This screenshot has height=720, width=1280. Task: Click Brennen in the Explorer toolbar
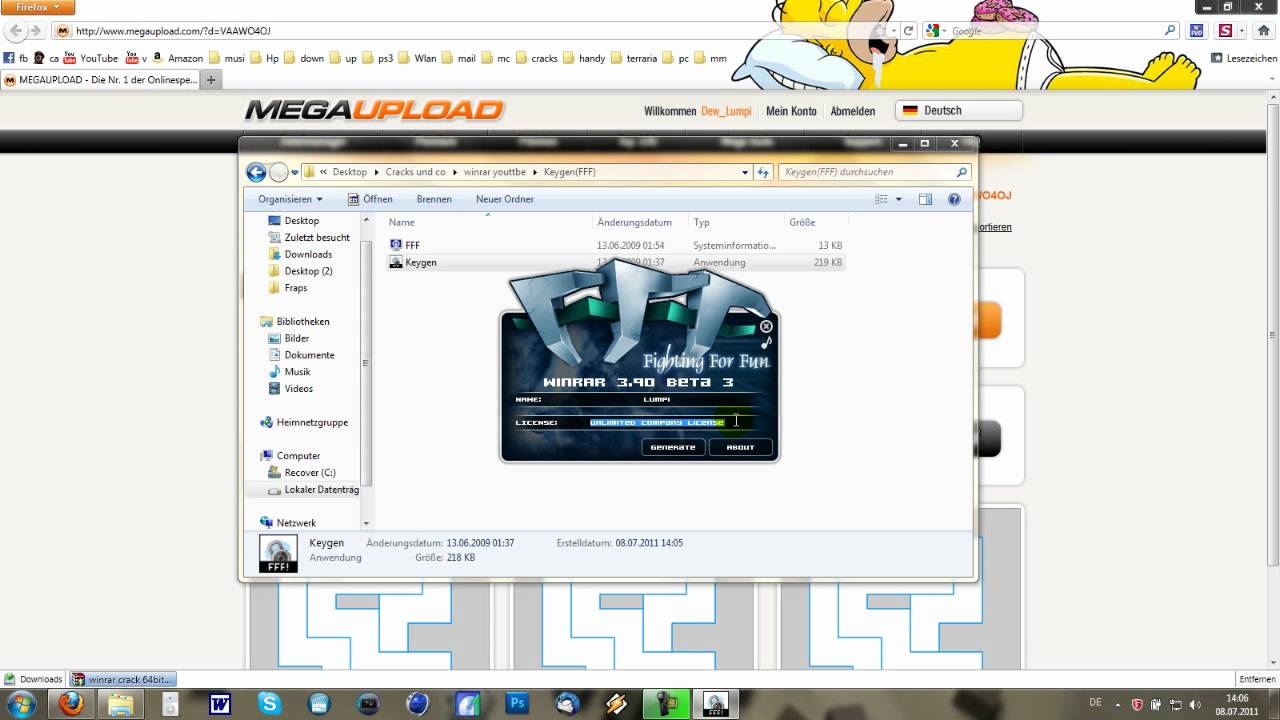point(434,199)
